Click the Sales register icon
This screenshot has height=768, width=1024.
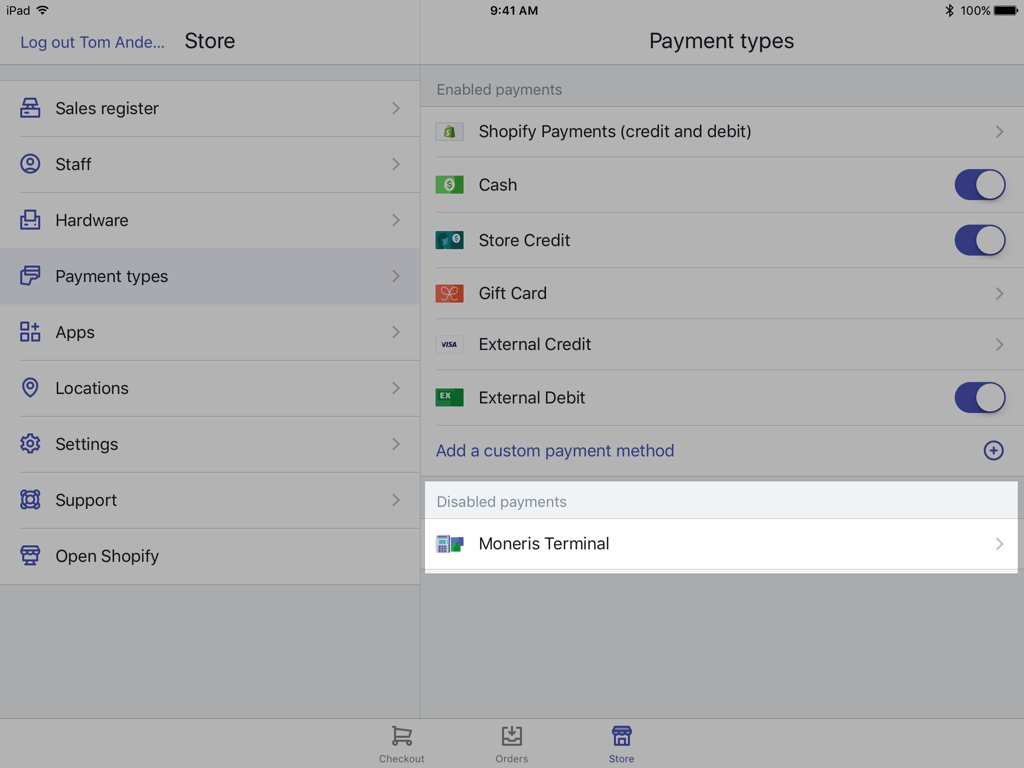tap(30, 108)
